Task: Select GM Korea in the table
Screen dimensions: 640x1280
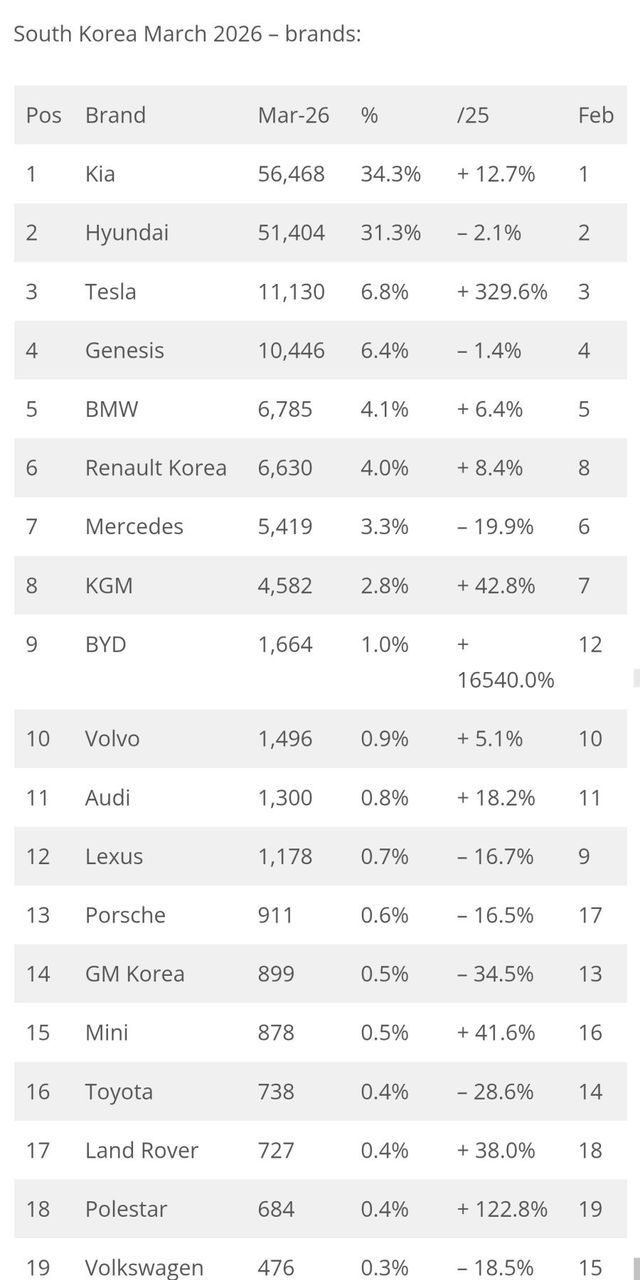Action: click(x=135, y=974)
